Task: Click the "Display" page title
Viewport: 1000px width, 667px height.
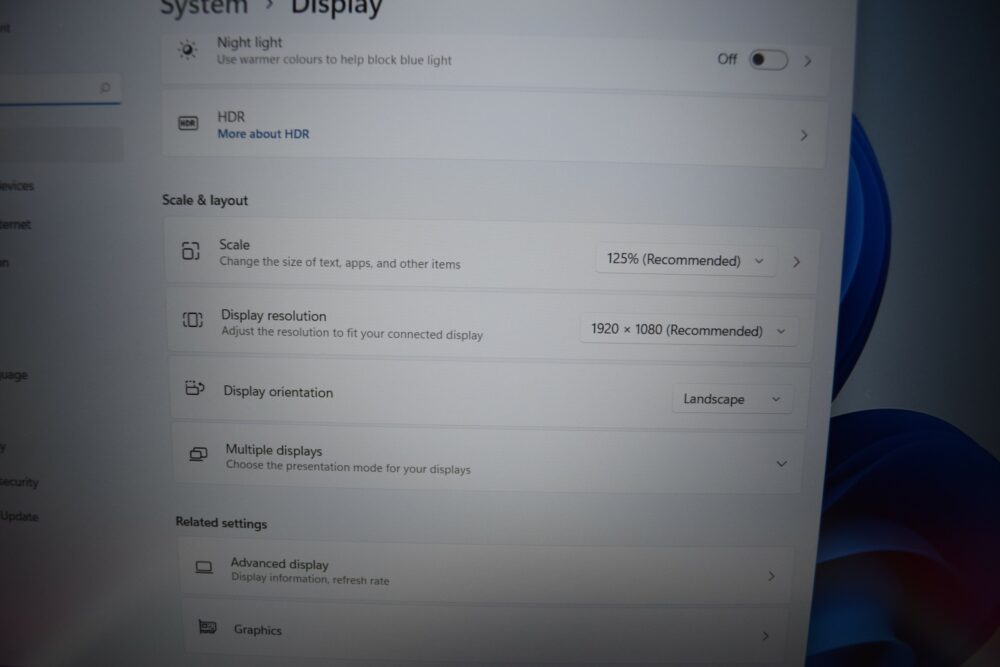Action: (337, 8)
